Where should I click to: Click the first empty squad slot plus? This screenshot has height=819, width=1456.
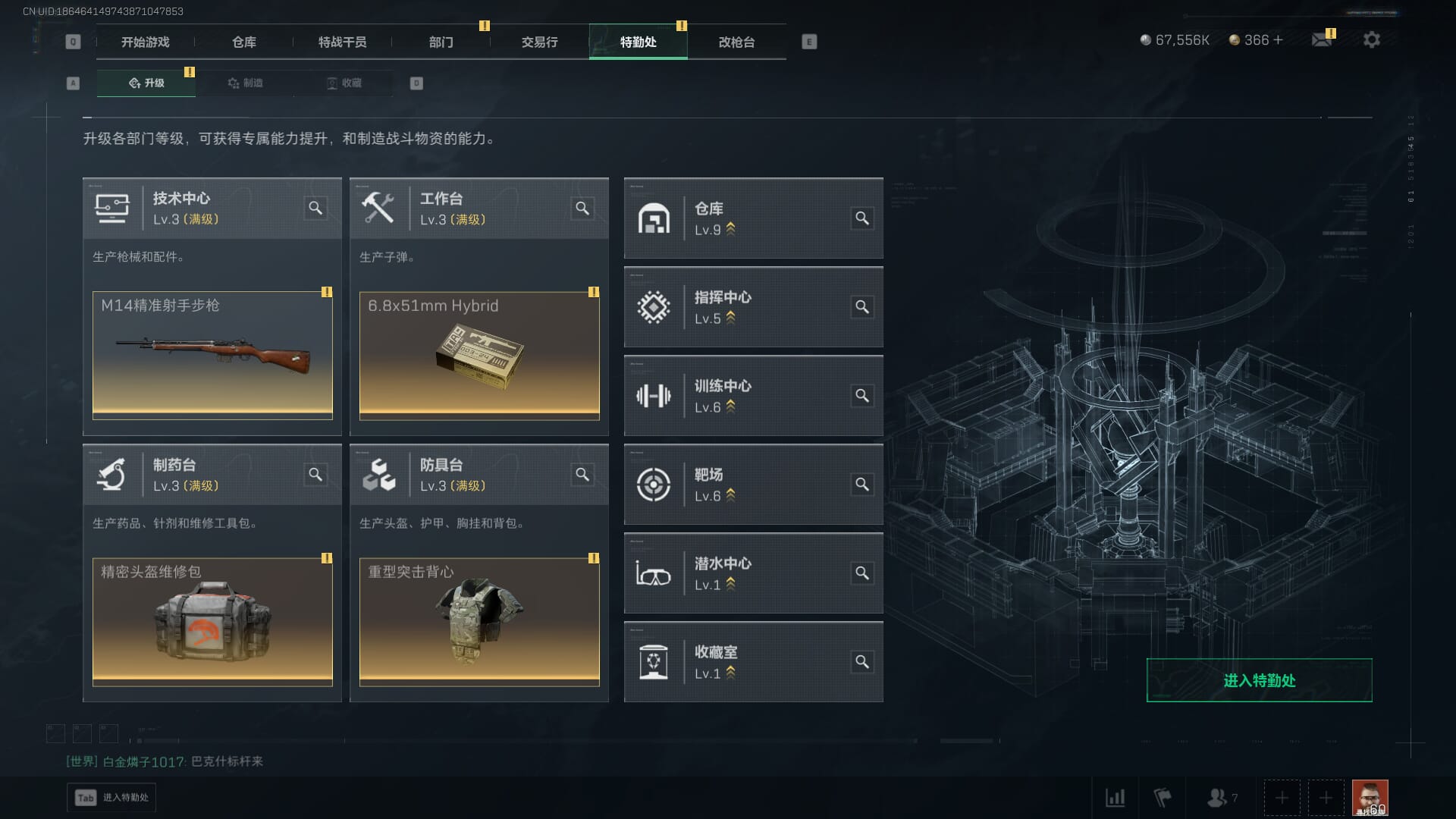point(1282,798)
